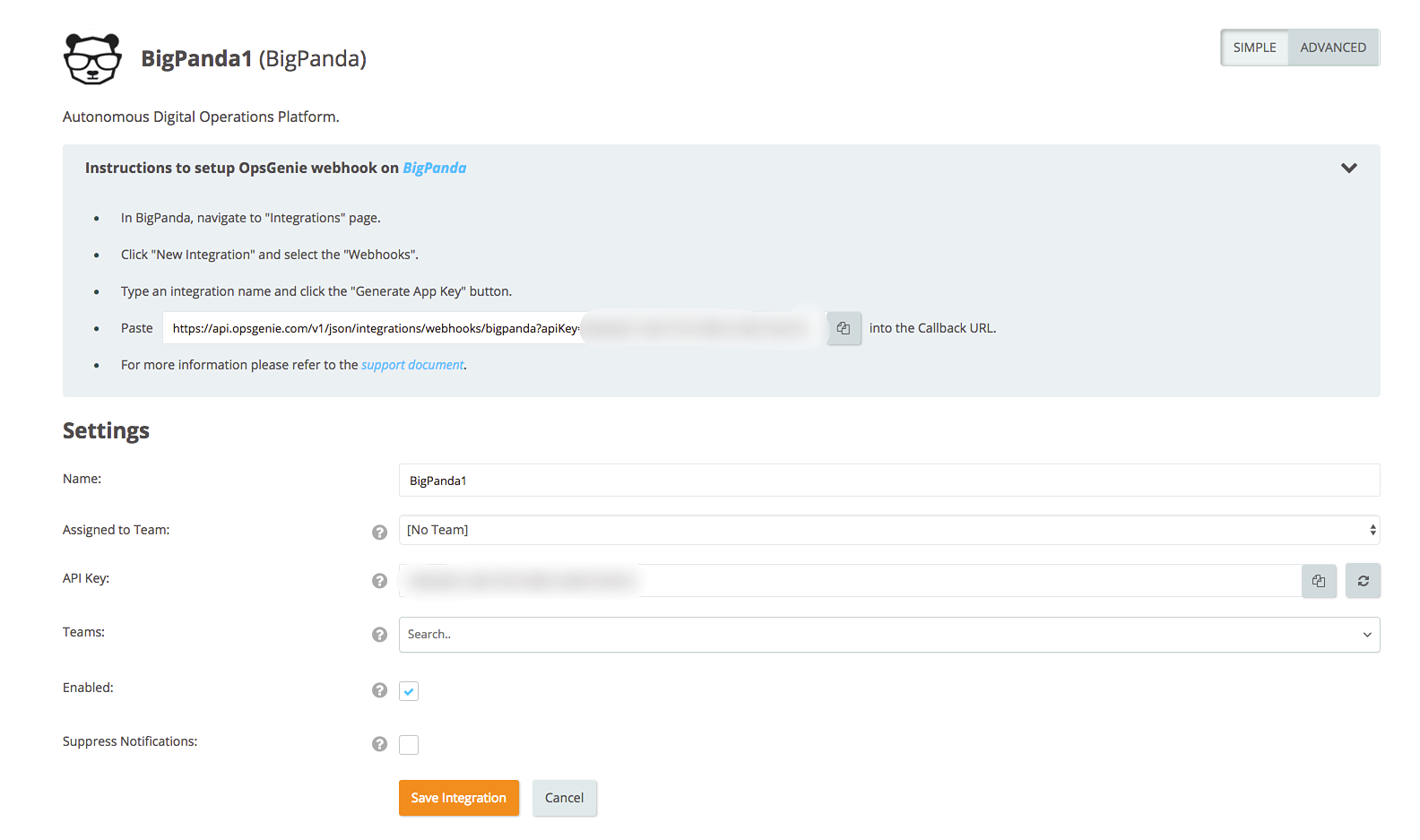Open the support document link
The width and height of the screenshot is (1420, 840).
(412, 365)
